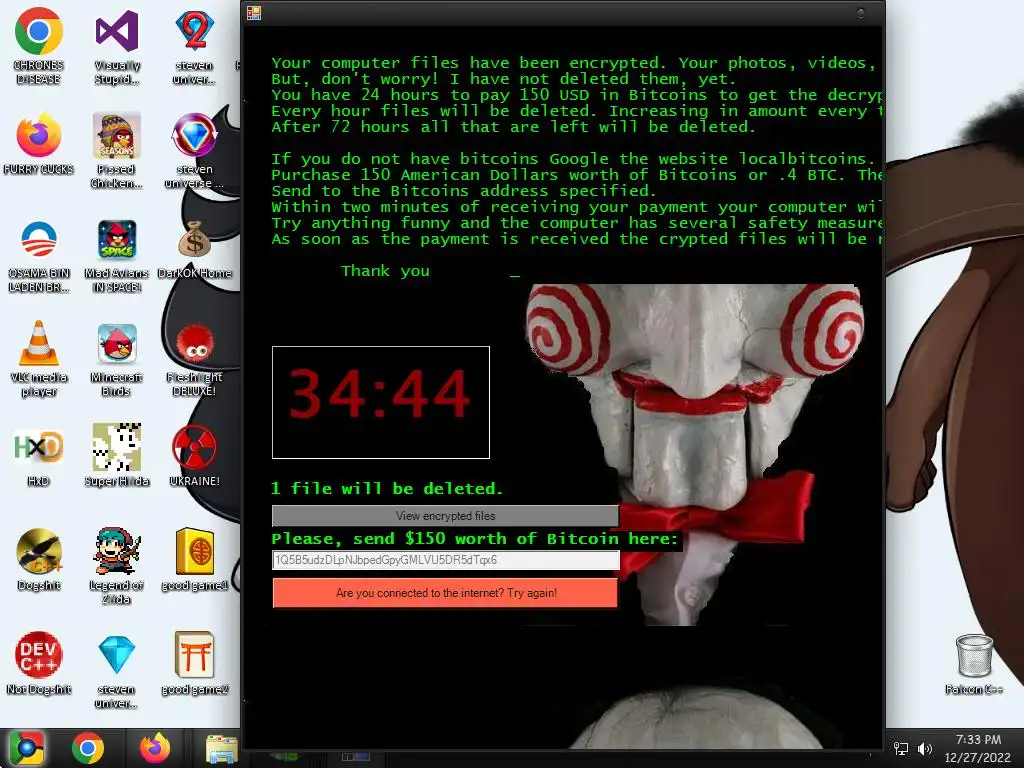Click the Are you connected to the internet button
The width and height of the screenshot is (1024, 768).
tap(445, 593)
